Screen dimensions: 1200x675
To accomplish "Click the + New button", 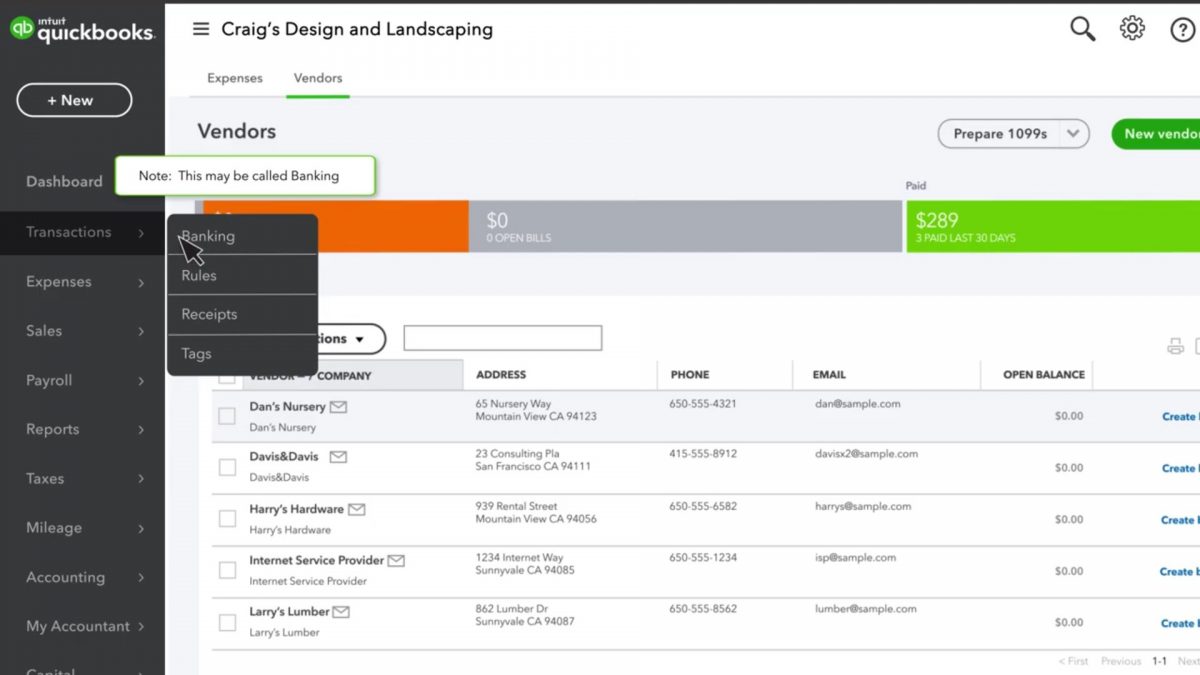I will click(x=74, y=100).
